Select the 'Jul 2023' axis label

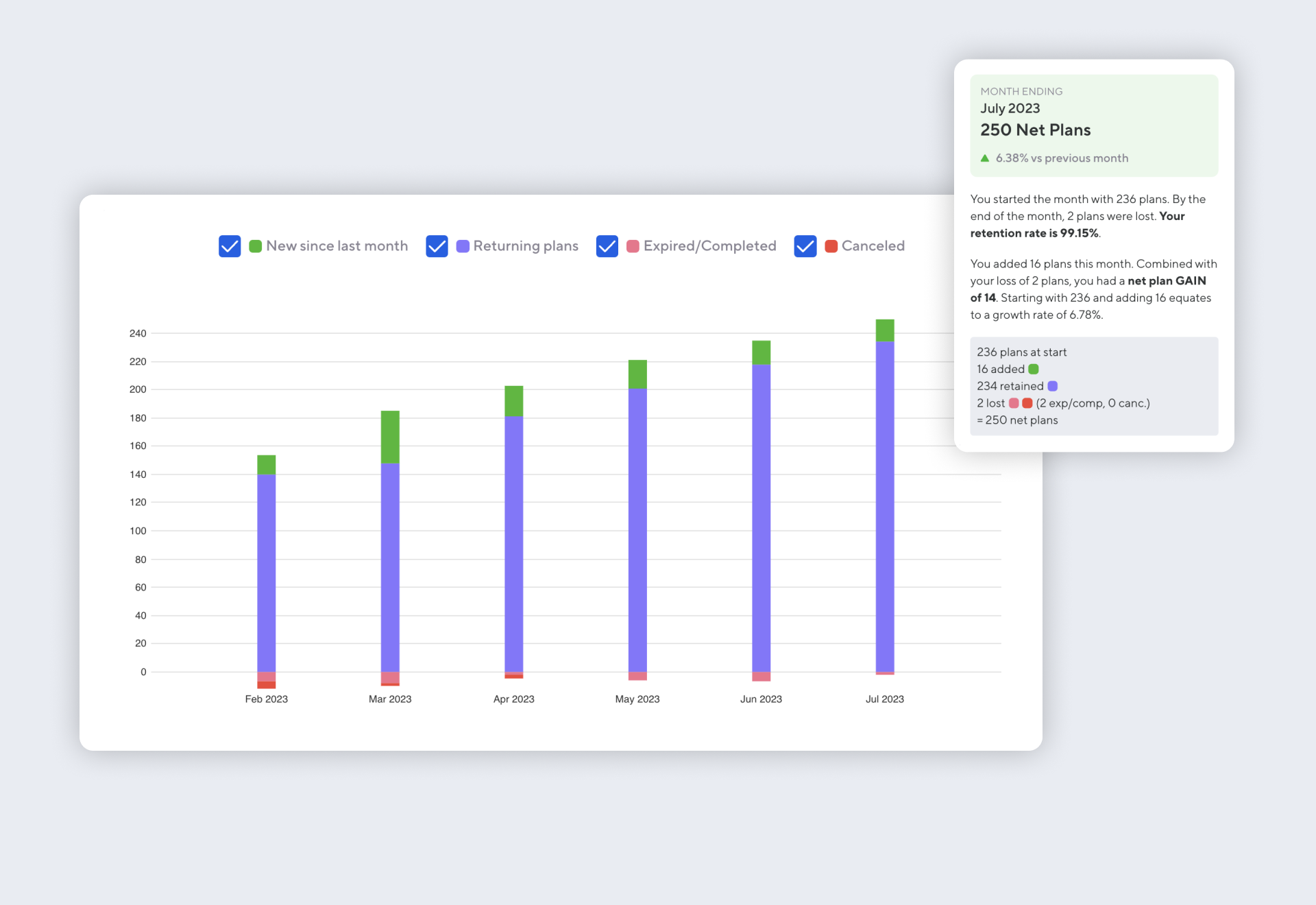point(884,699)
